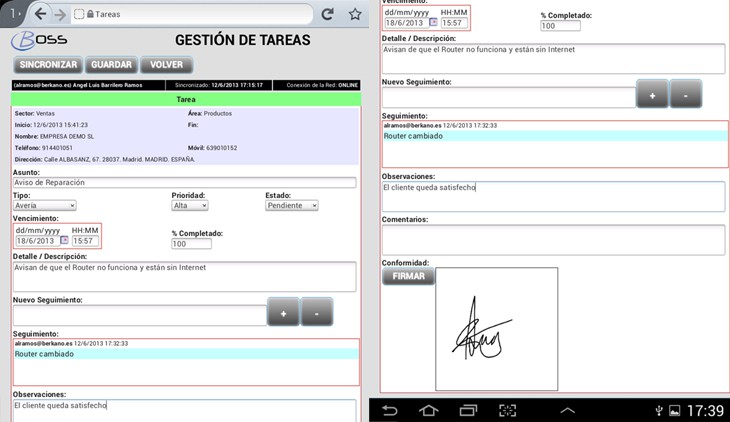Expand the up chevron in navigation bar

(567, 410)
